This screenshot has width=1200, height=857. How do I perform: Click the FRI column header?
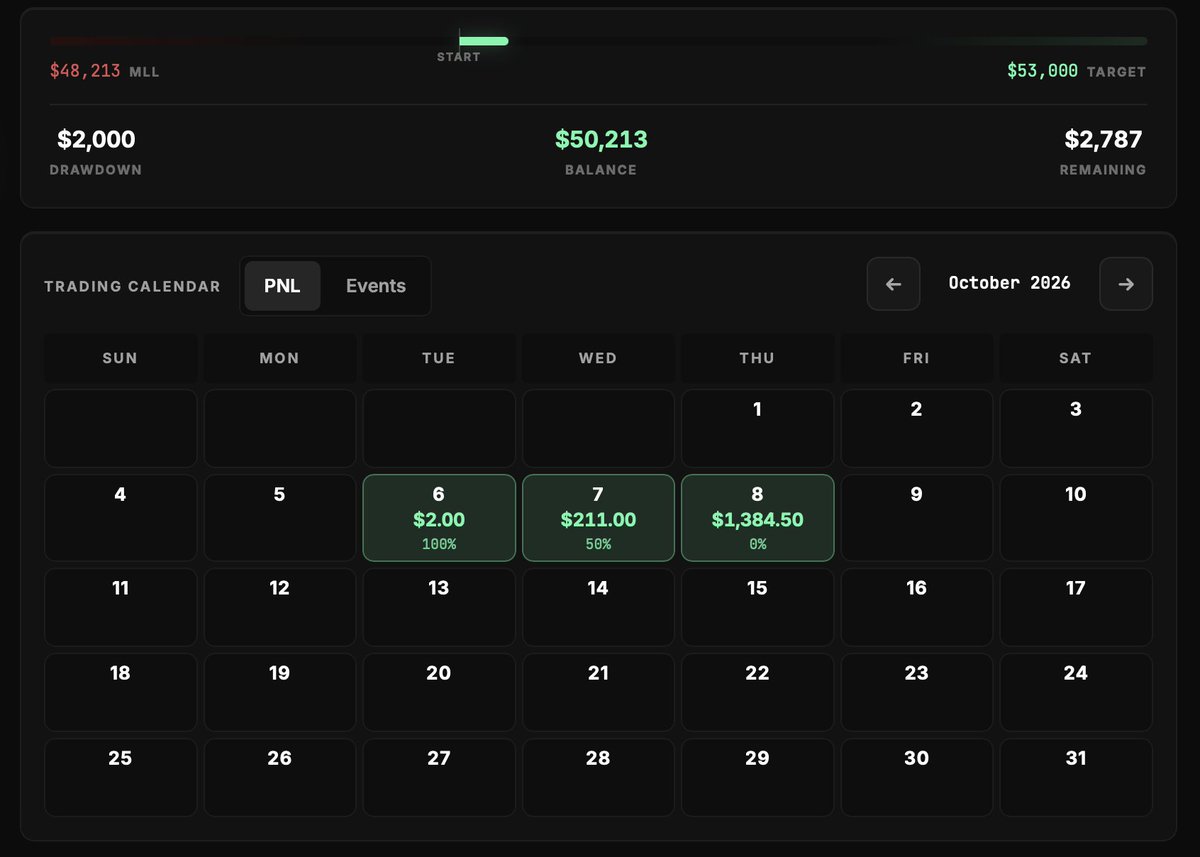click(916, 358)
